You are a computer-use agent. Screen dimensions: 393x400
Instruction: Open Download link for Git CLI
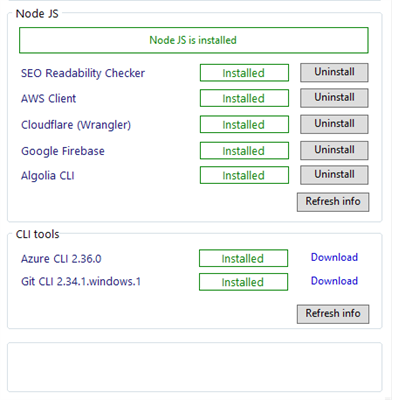point(334,281)
